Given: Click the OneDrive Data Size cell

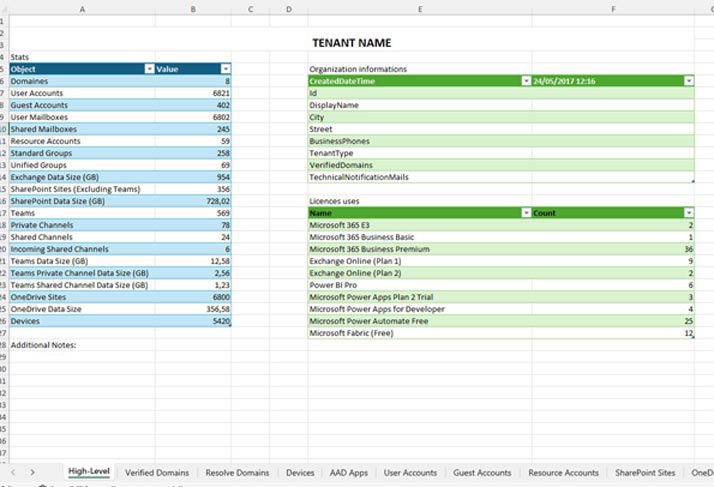Looking at the screenshot, I should 82,309.
